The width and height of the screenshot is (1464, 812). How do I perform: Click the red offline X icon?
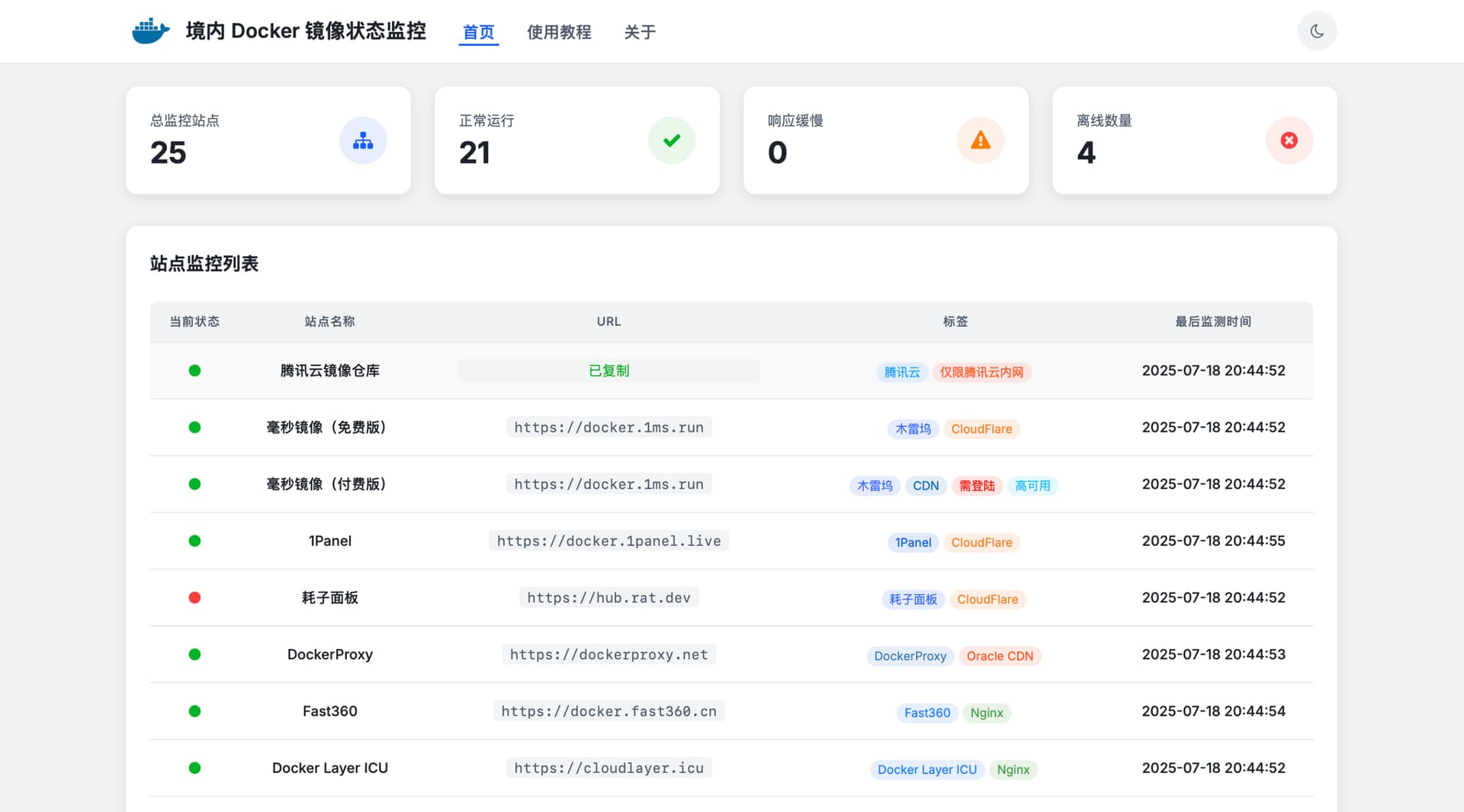[1289, 140]
